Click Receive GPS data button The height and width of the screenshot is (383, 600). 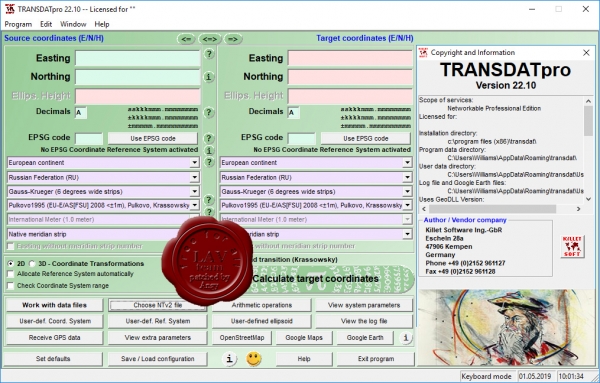[54, 338]
